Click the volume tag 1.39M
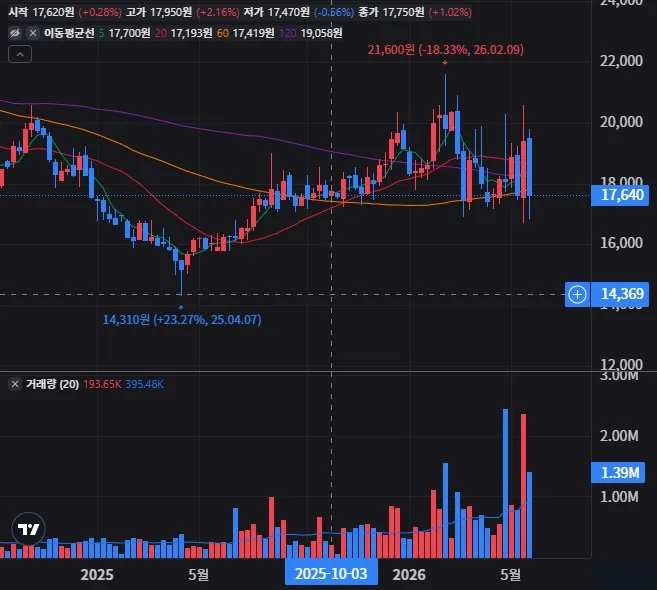 618,473
